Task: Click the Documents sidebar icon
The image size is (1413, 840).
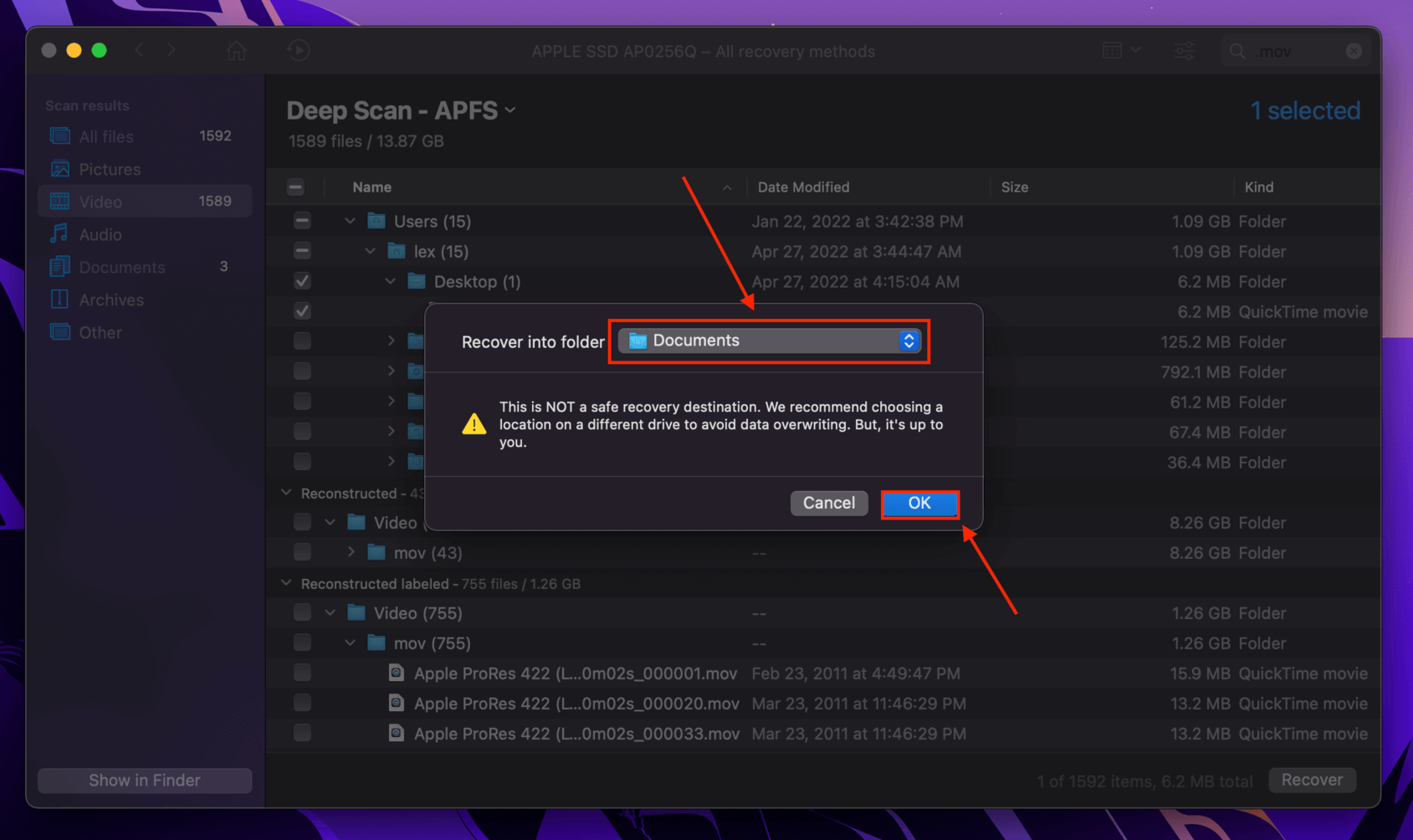Action: [x=59, y=267]
